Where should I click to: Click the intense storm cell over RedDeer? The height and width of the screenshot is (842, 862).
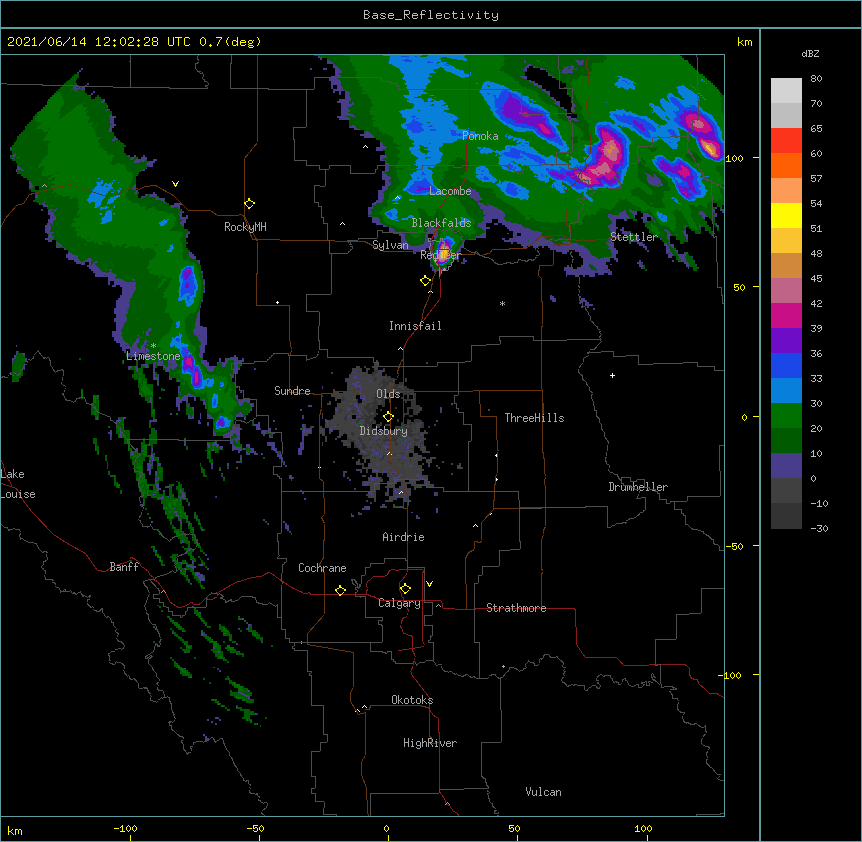[443, 251]
